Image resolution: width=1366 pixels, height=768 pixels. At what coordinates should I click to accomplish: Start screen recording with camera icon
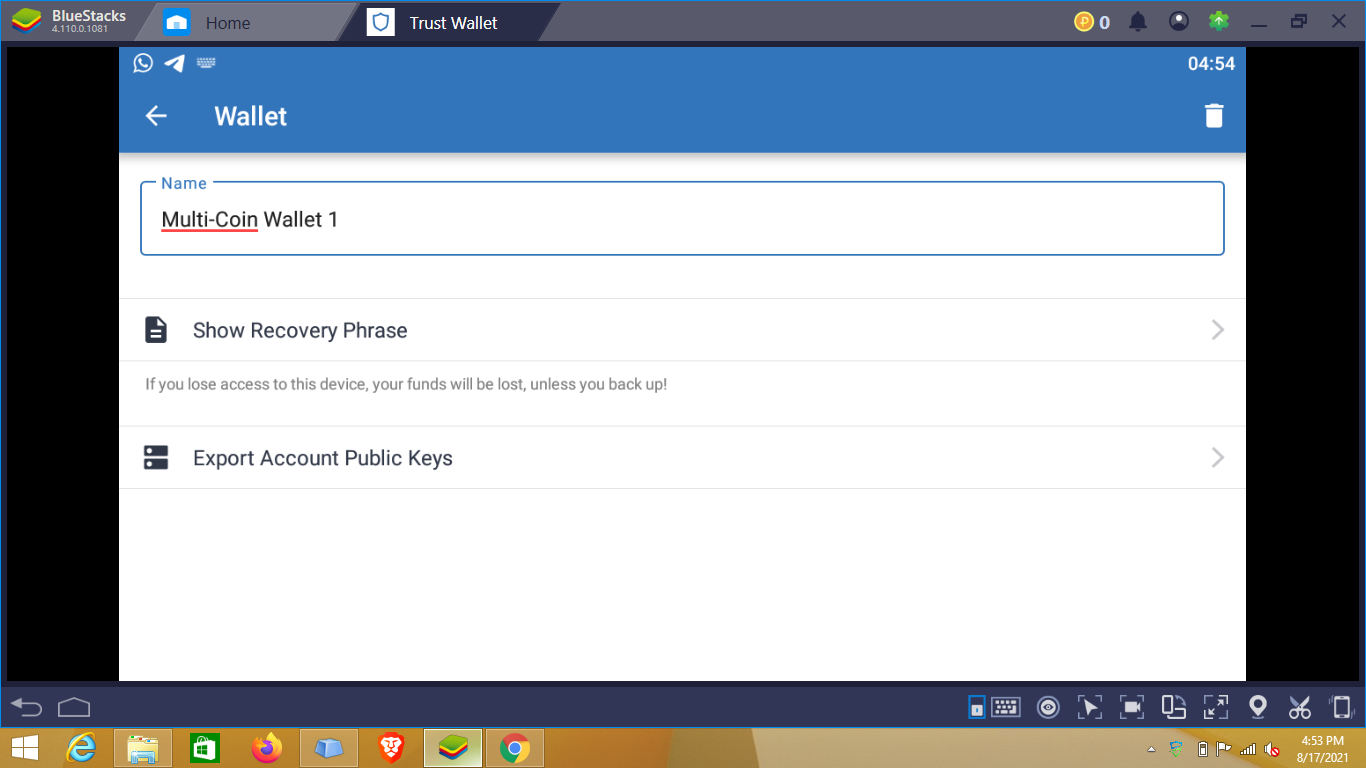(1132, 708)
